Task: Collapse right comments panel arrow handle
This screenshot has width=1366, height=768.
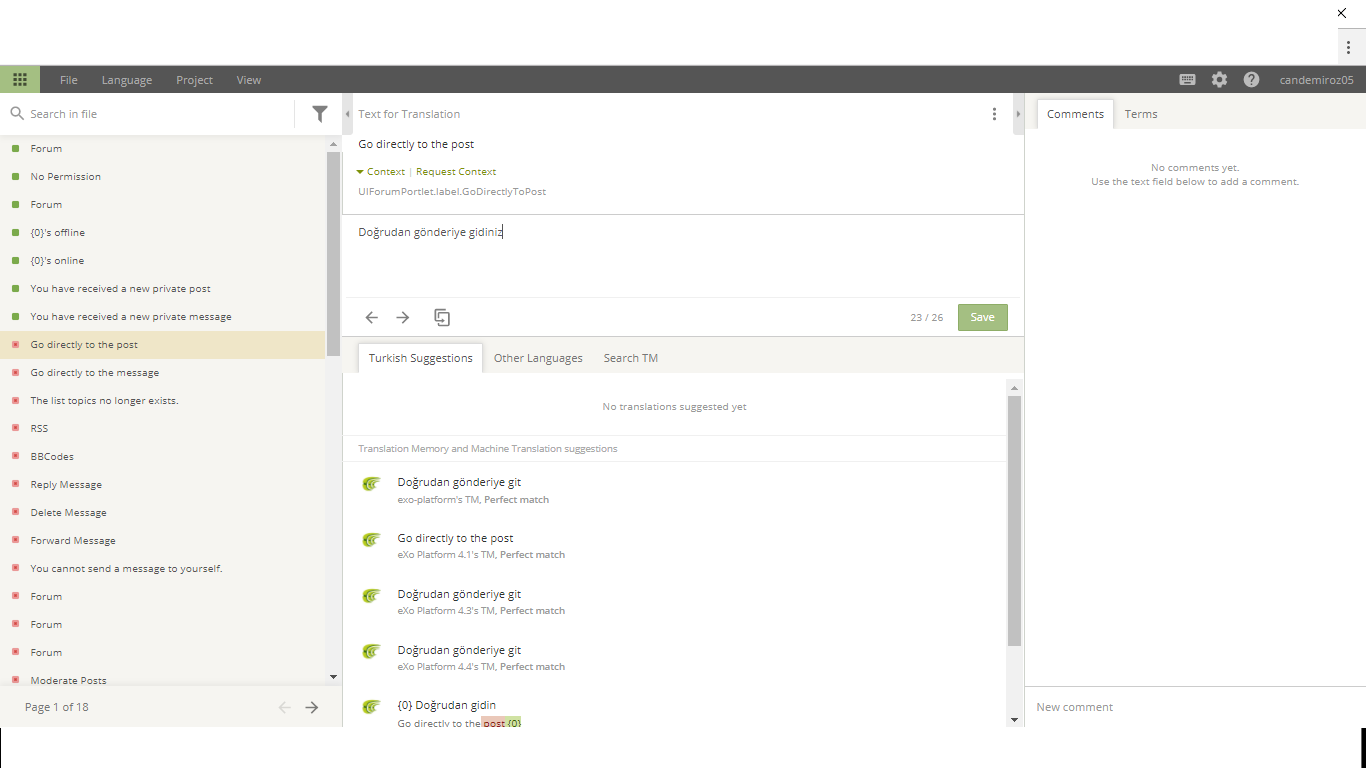Action: 1018,114
